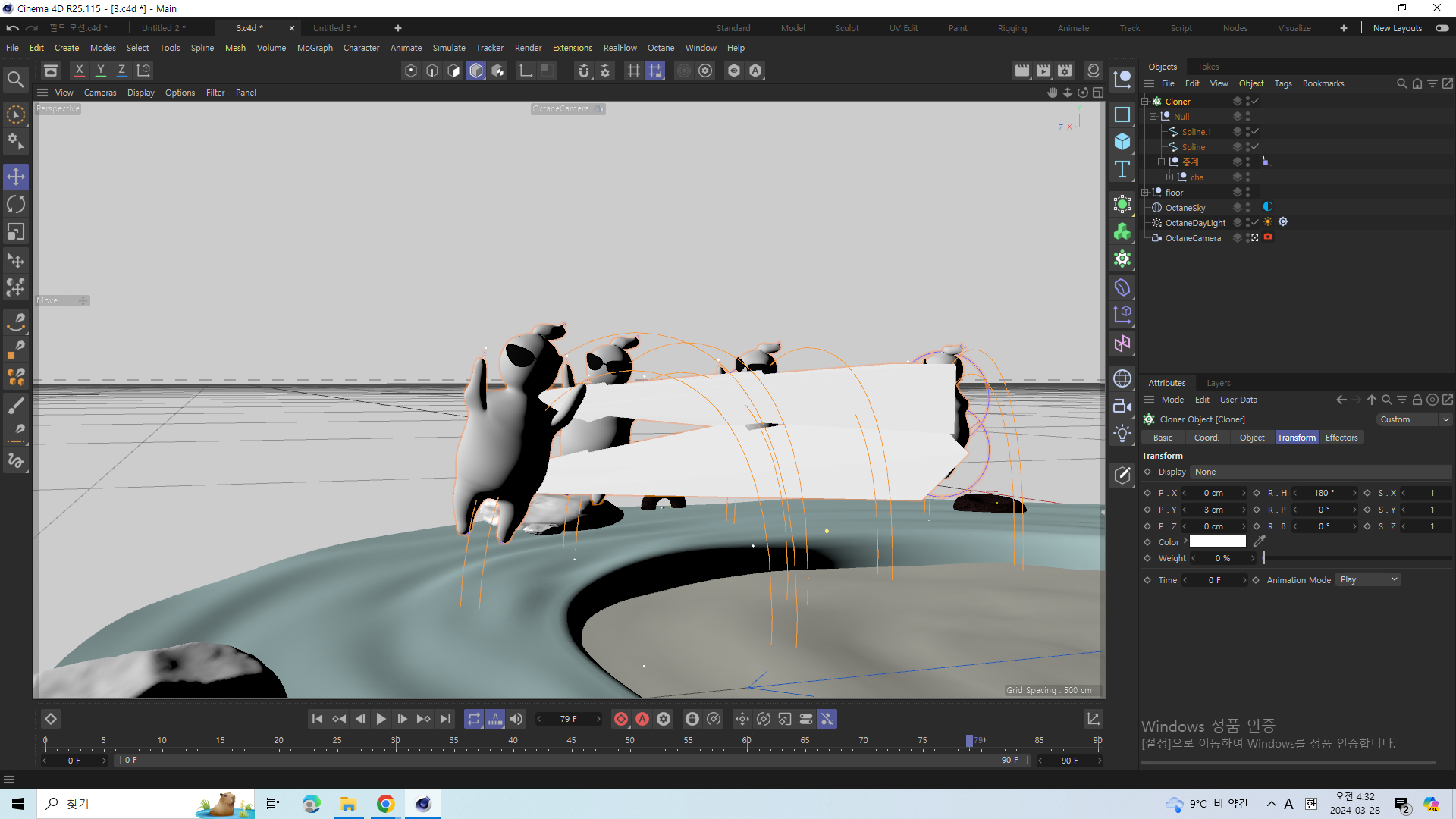Collapse the Cloner tree node
This screenshot has width=1456, height=819.
[x=1145, y=101]
